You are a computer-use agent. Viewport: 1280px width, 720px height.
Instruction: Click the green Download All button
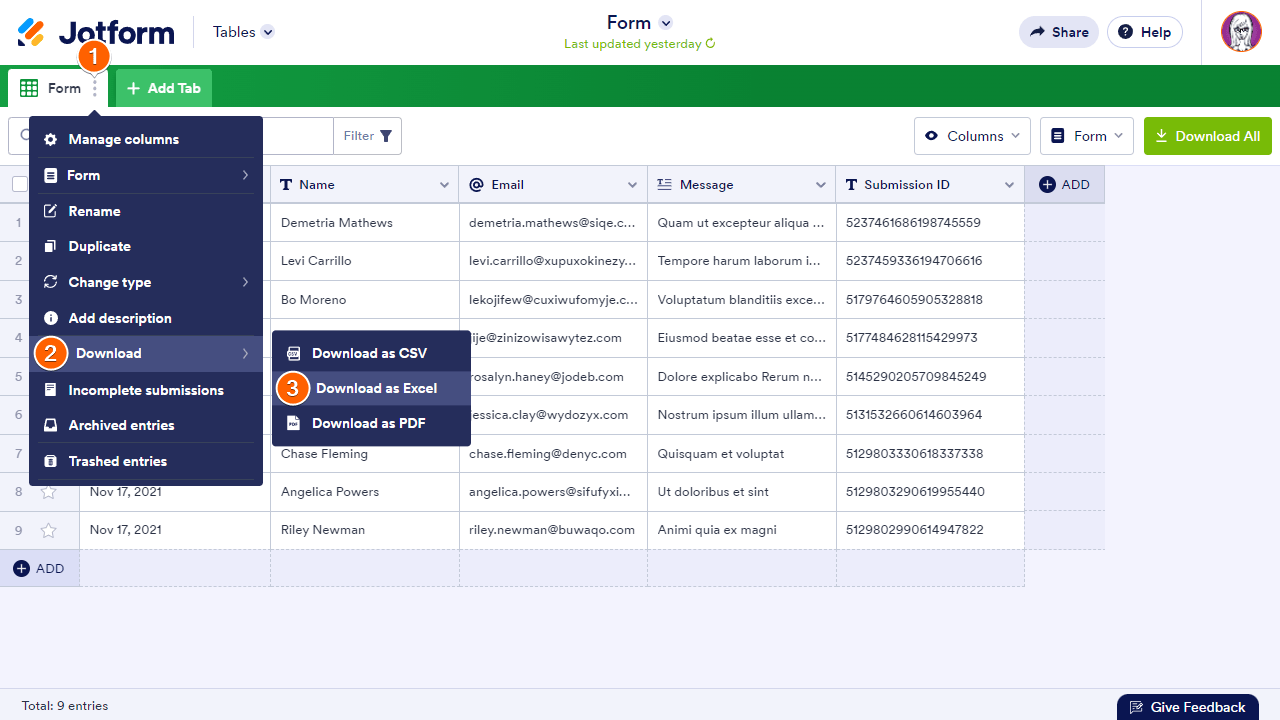[1208, 136]
